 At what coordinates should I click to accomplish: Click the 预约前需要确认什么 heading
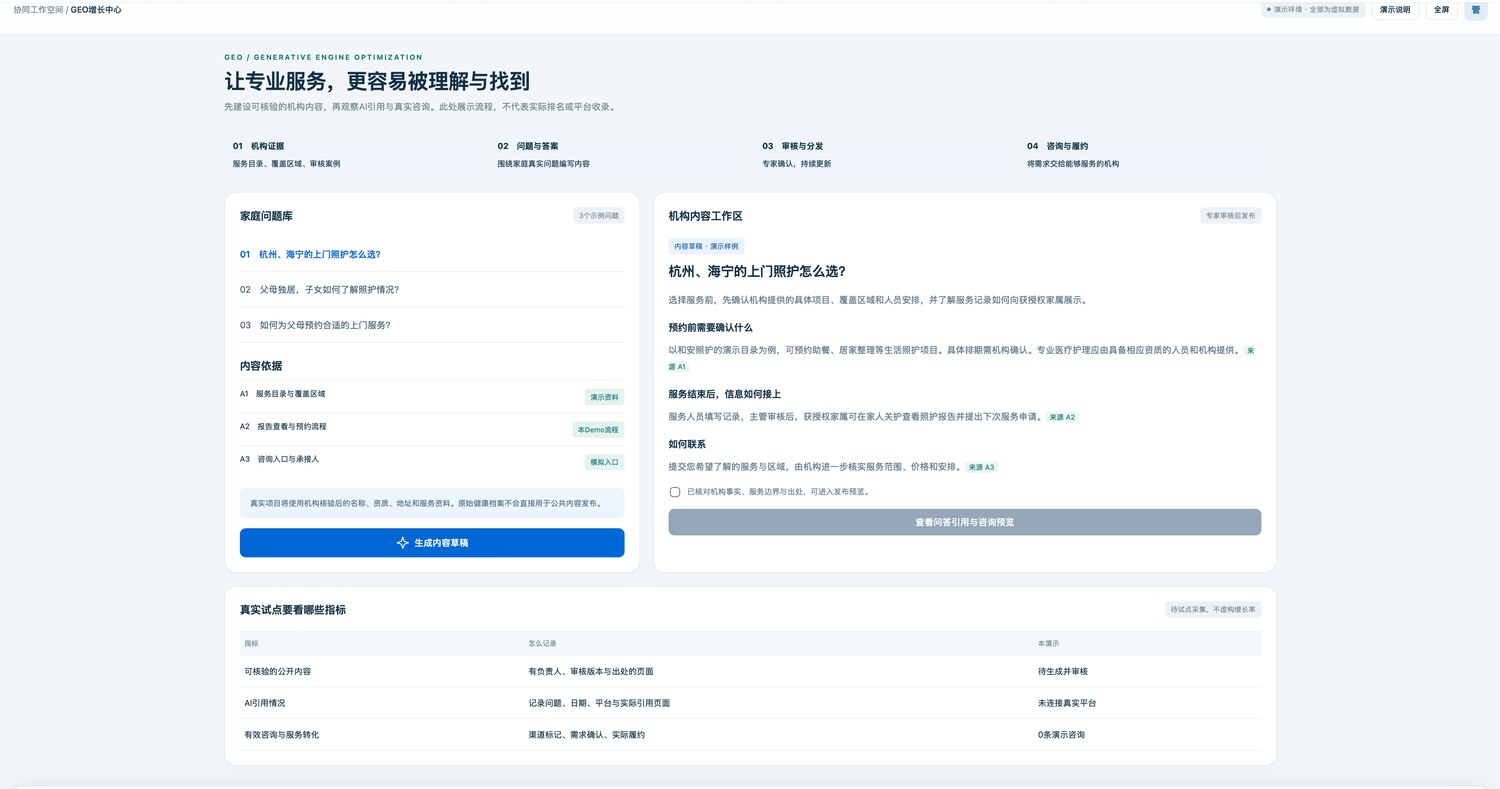click(710, 328)
